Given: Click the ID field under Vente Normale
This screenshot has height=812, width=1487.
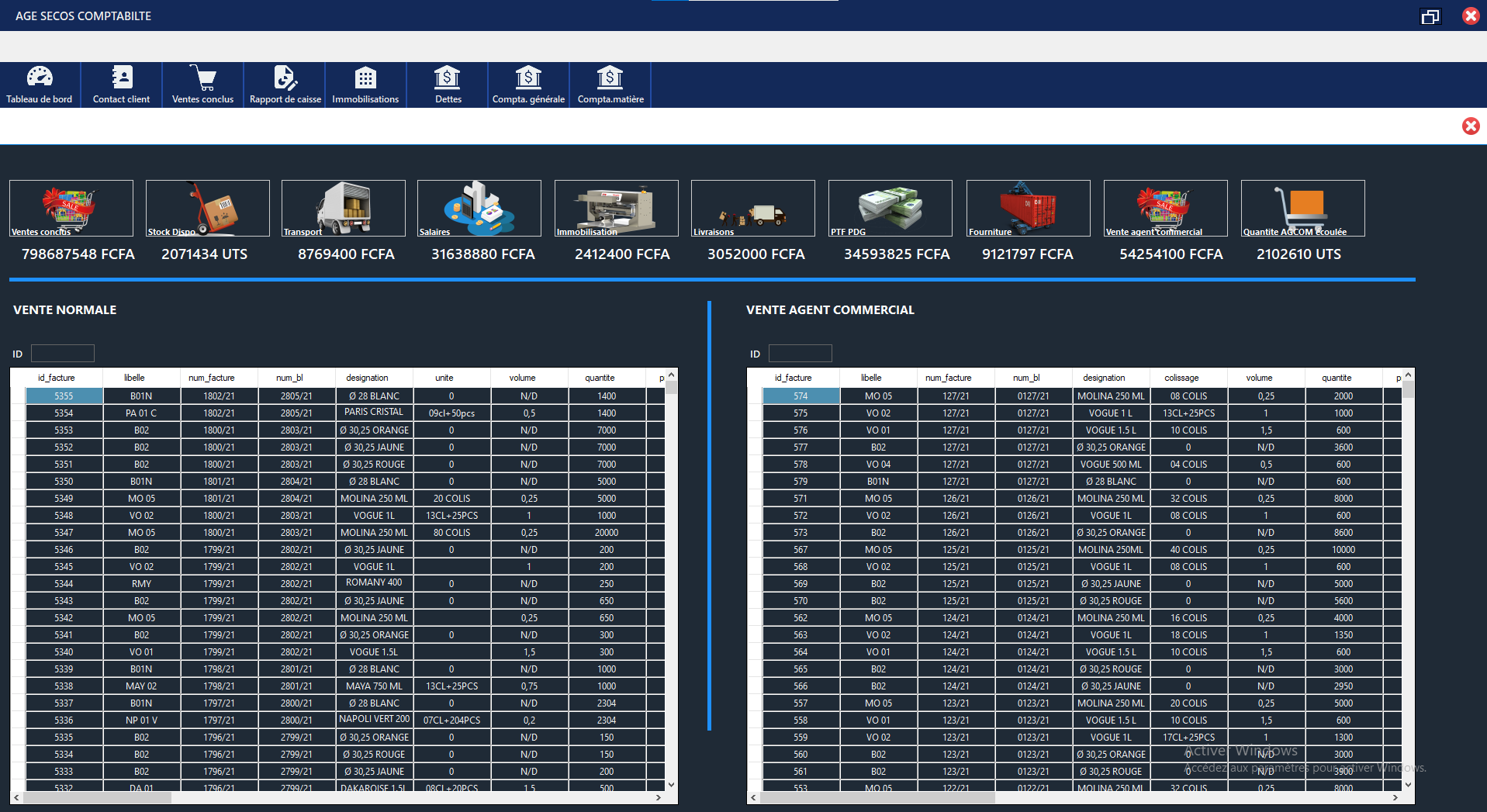Looking at the screenshot, I should click(63, 354).
